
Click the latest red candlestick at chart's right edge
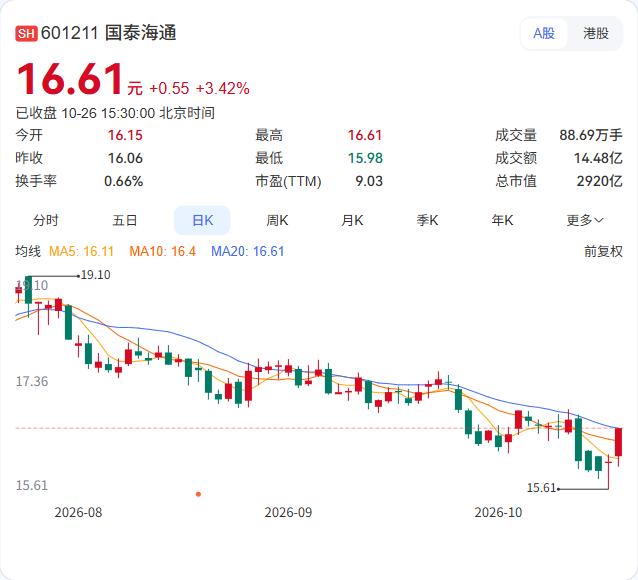click(x=618, y=442)
